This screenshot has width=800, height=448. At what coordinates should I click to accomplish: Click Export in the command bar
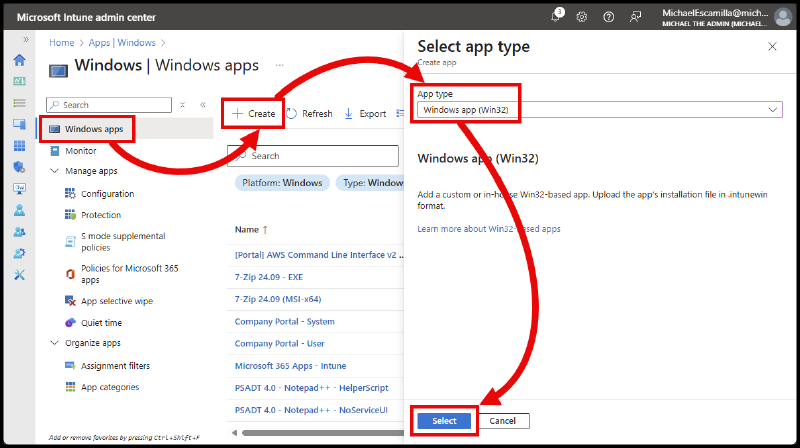(365, 114)
